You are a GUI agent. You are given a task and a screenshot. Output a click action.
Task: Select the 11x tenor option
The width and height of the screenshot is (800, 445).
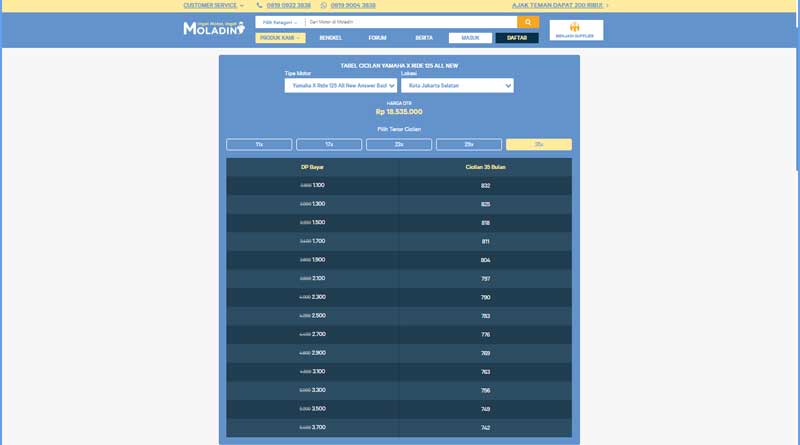click(259, 145)
